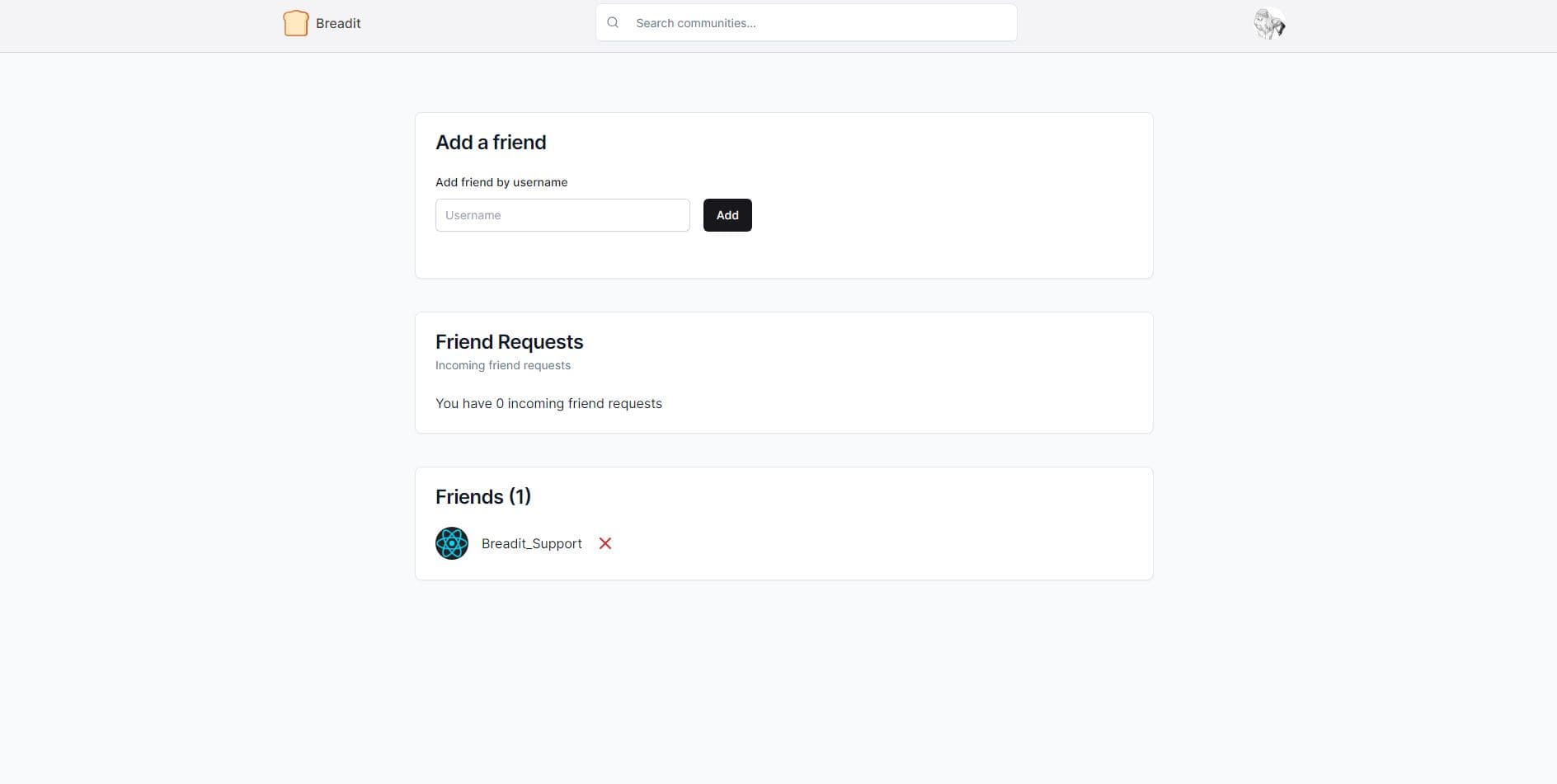The image size is (1557, 784).
Task: Remove Breadit_Support using the red X icon
Action: click(604, 543)
